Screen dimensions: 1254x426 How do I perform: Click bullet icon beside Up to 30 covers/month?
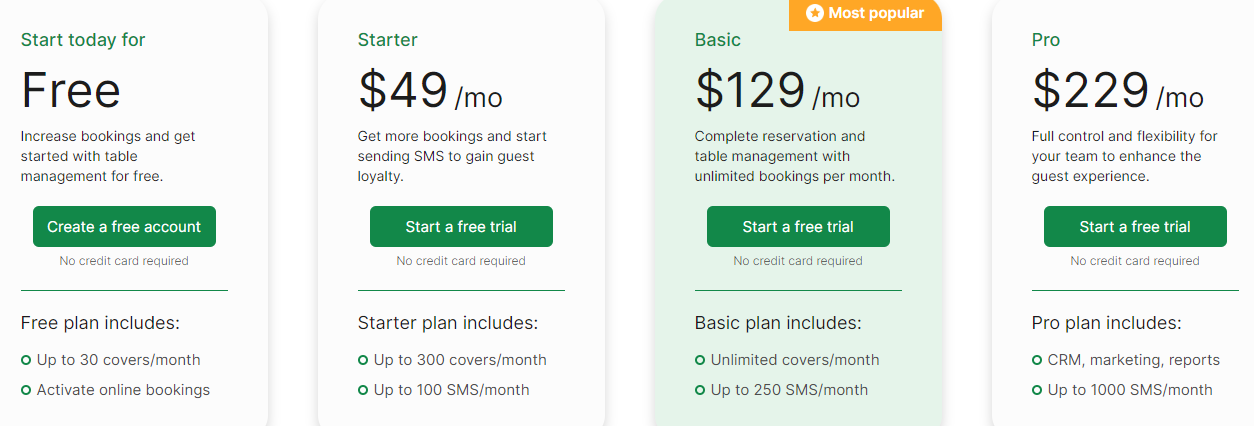click(x=26, y=360)
